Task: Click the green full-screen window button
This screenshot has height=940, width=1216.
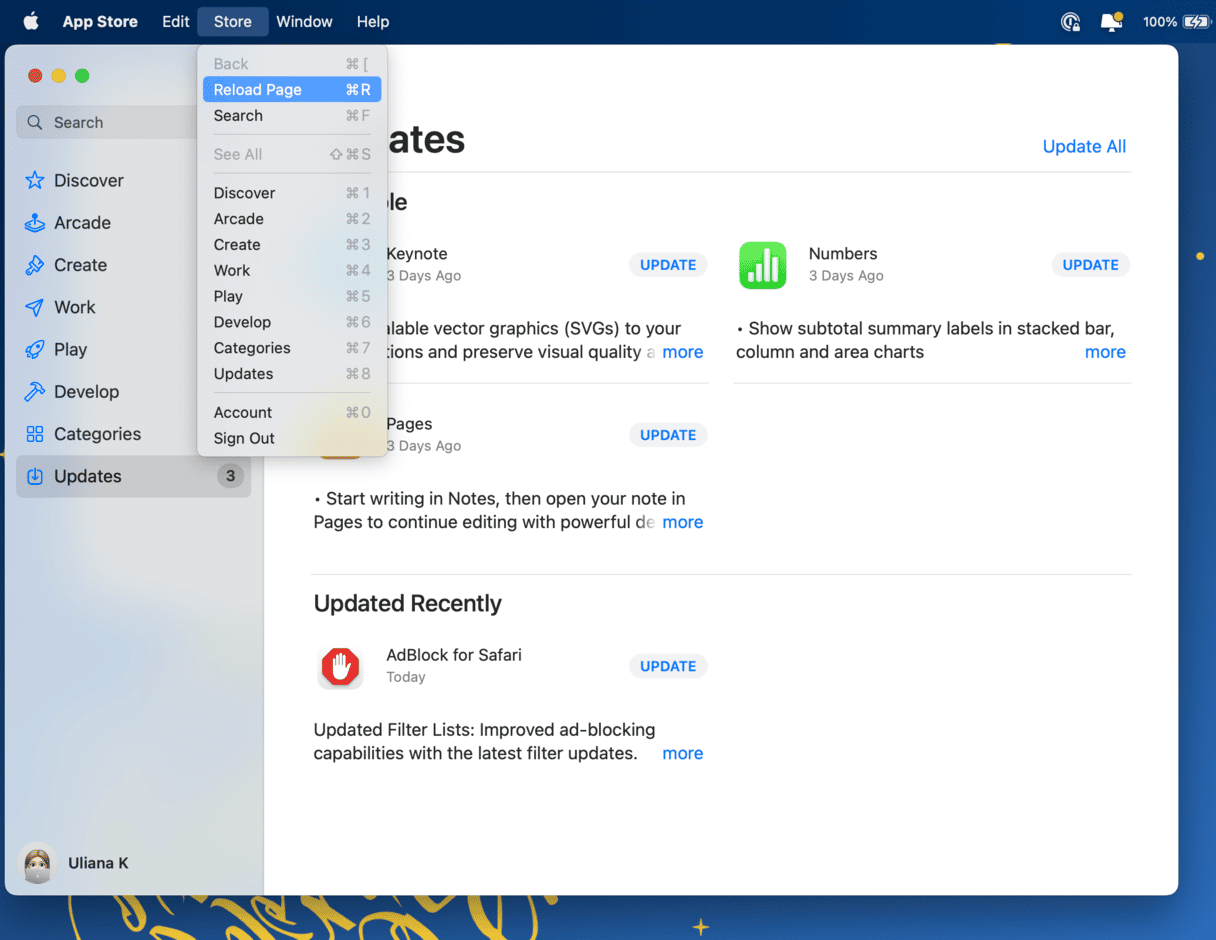Action: coord(82,76)
